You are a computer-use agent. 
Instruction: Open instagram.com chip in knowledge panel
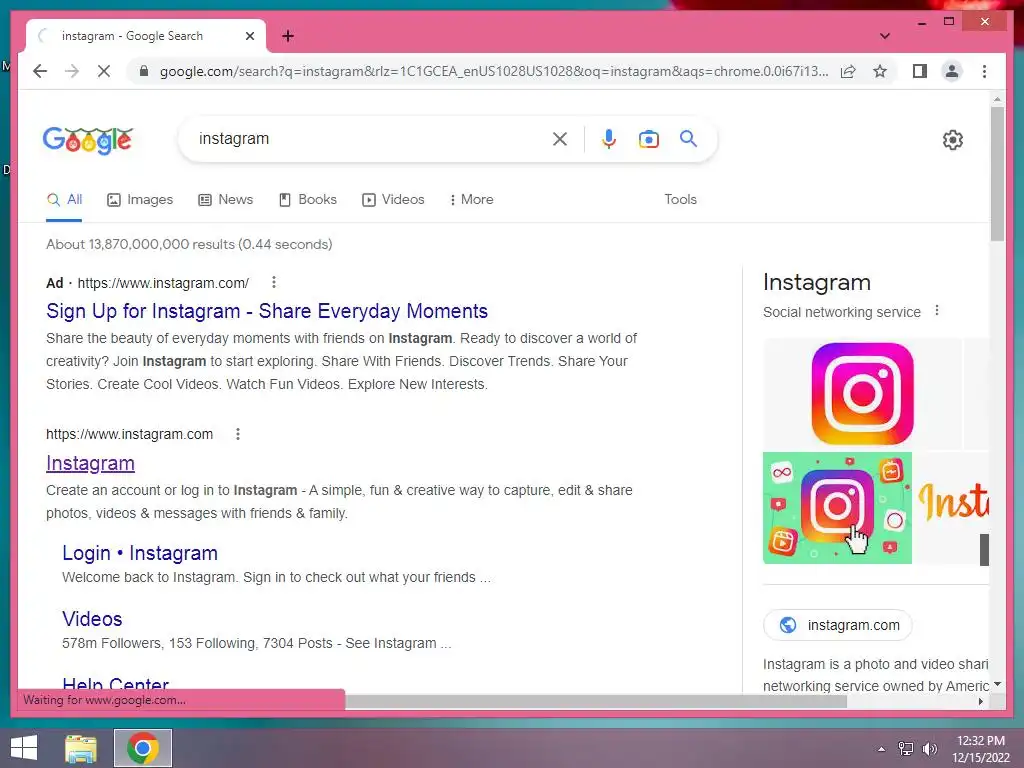click(838, 625)
